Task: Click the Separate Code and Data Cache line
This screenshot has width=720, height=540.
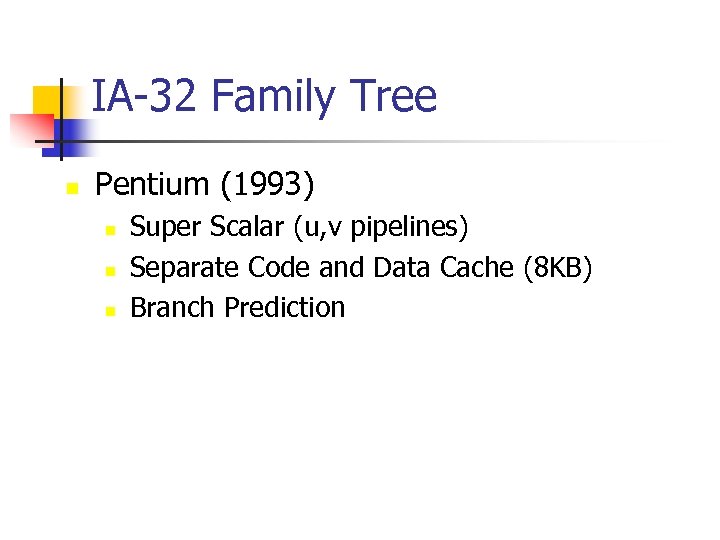Action: (x=362, y=268)
